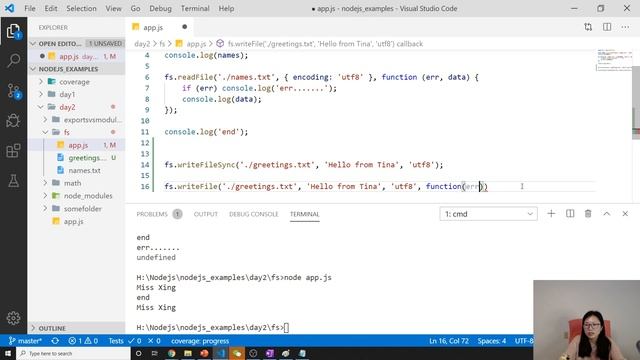The width and height of the screenshot is (640, 360).
Task: Click the Tests status bar item
Action: pos(116,341)
